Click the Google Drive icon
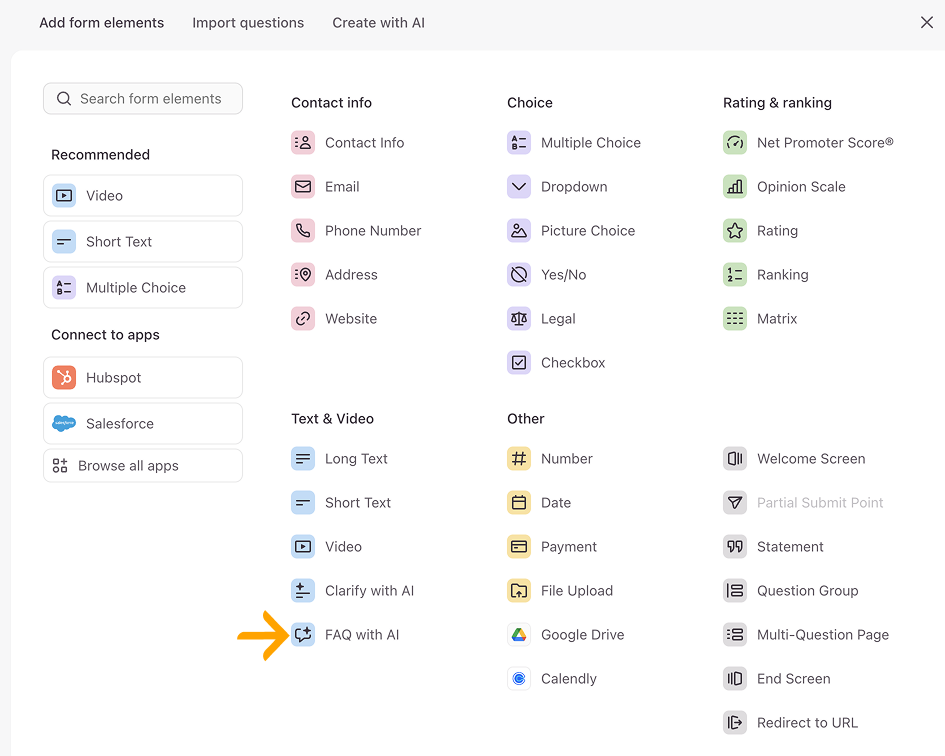Image resolution: width=945 pixels, height=756 pixels. 518,634
